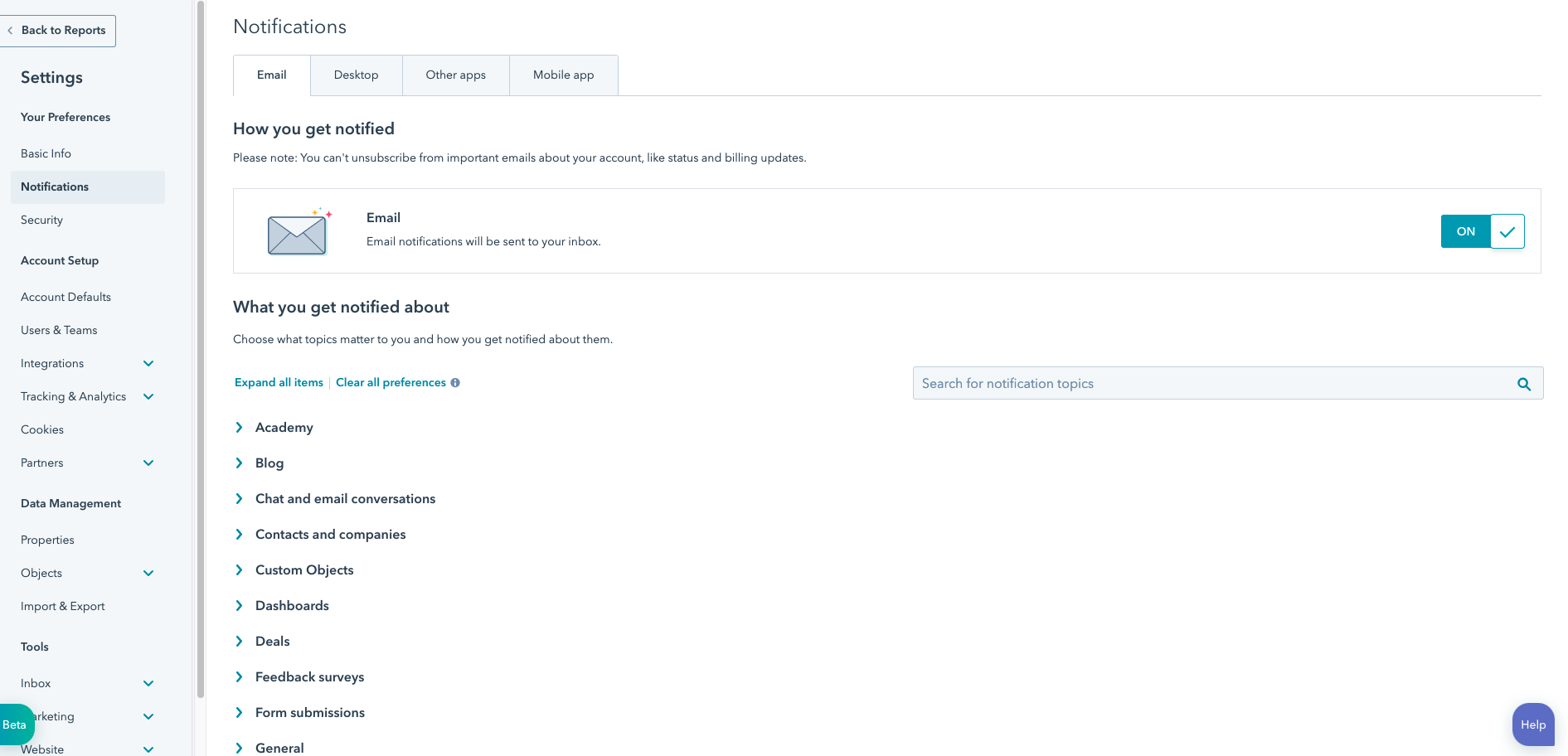Turn off the Email notifications switch
This screenshot has width=1568, height=756.
pos(1483,231)
